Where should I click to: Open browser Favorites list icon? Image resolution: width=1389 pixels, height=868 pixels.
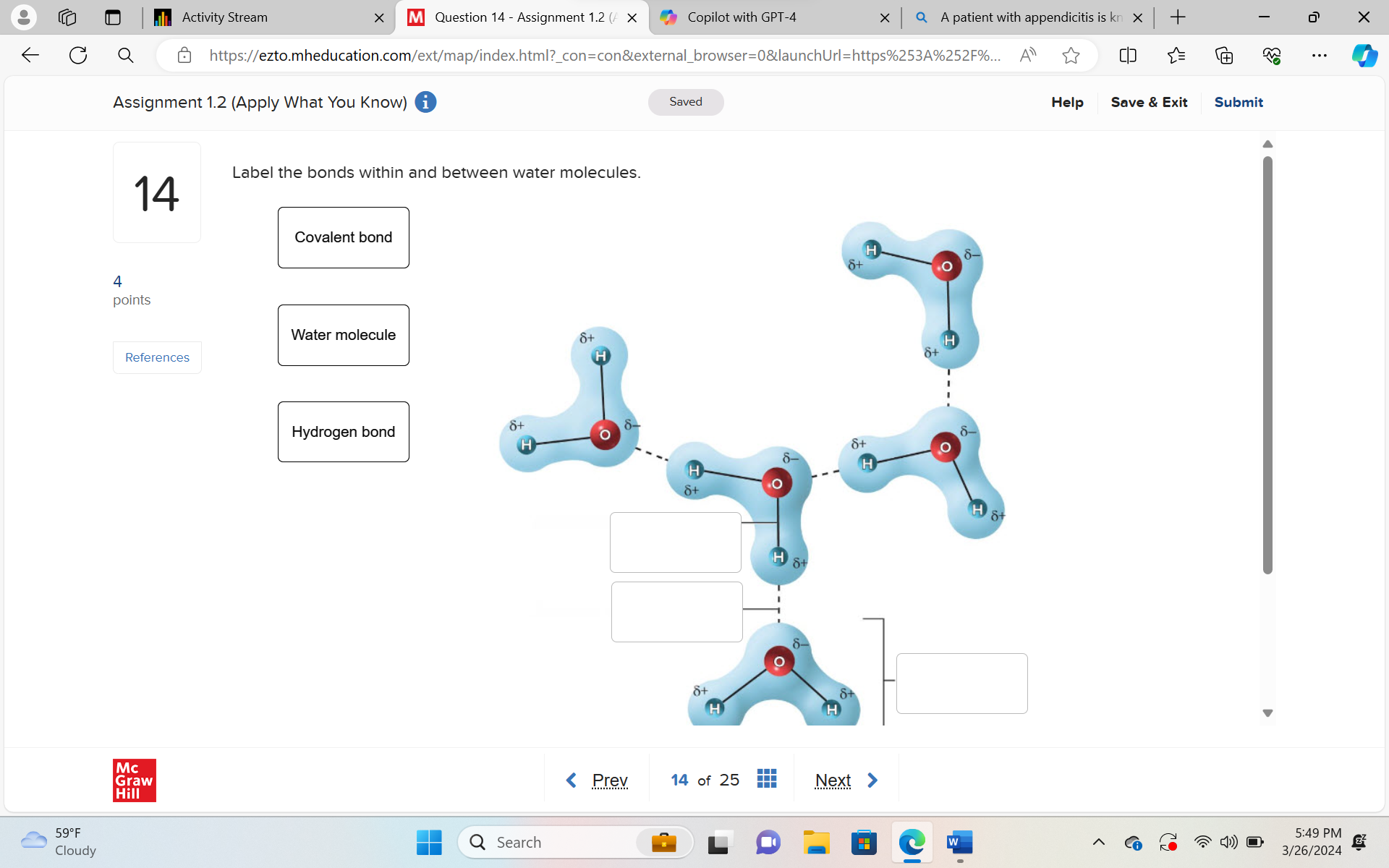(x=1176, y=55)
